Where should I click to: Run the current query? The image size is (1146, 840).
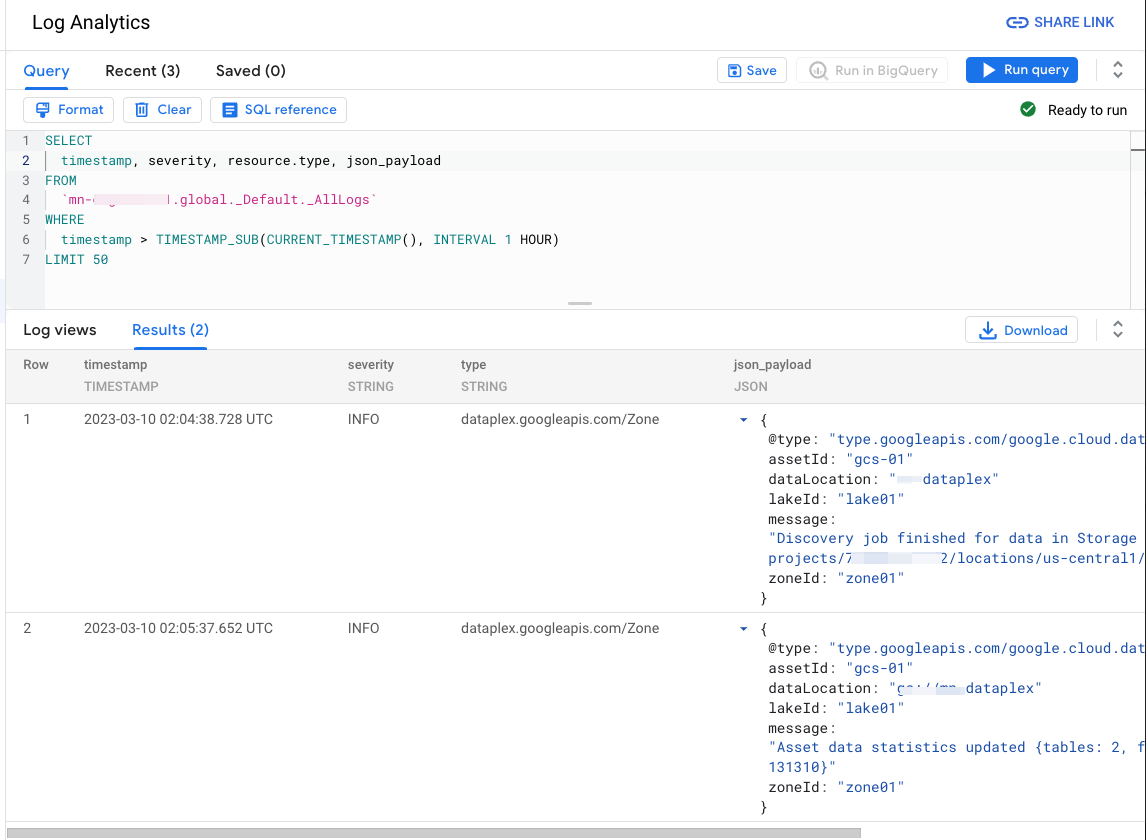coord(1021,70)
